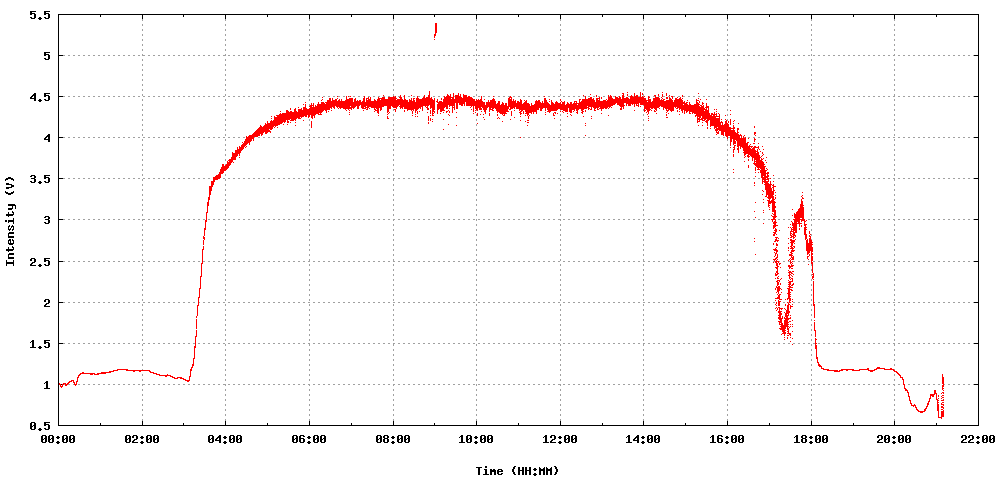Click the "0.5" y-axis tick label
1000x480 pixels.
(x=40, y=426)
